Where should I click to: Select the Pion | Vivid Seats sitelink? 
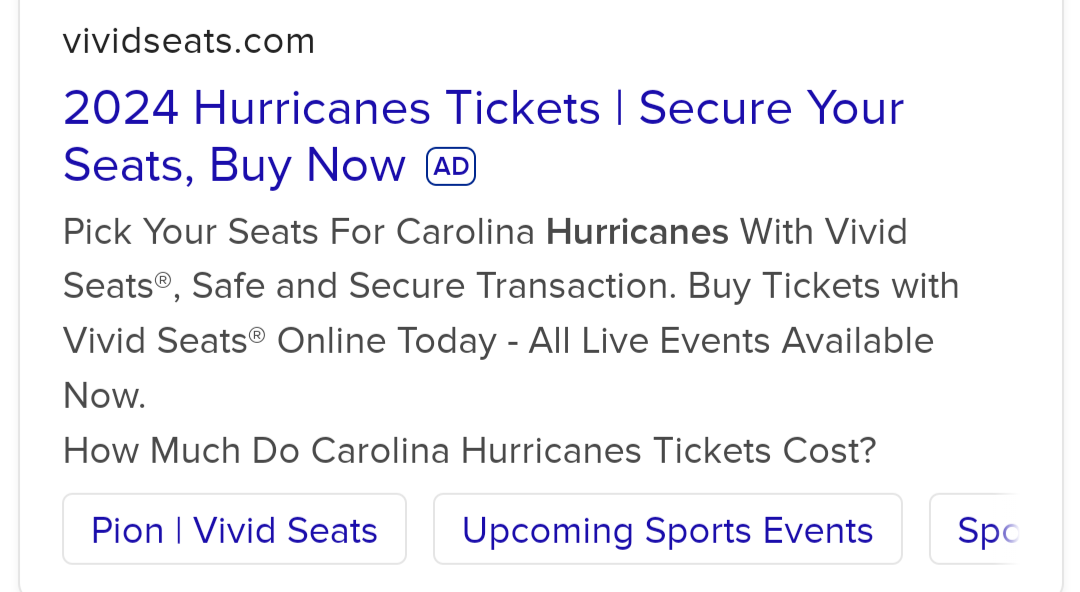tap(234, 530)
